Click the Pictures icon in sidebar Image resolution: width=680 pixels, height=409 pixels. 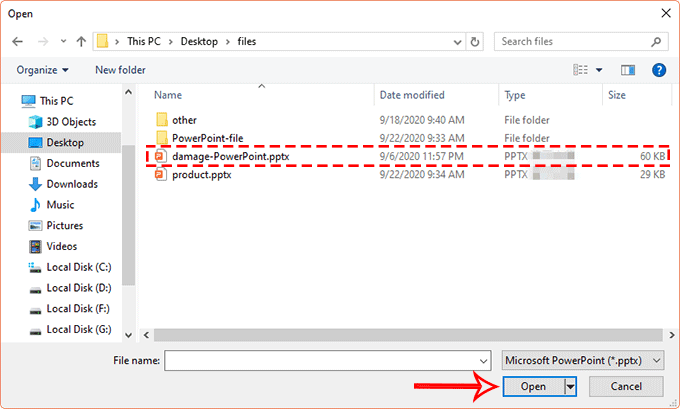35,226
